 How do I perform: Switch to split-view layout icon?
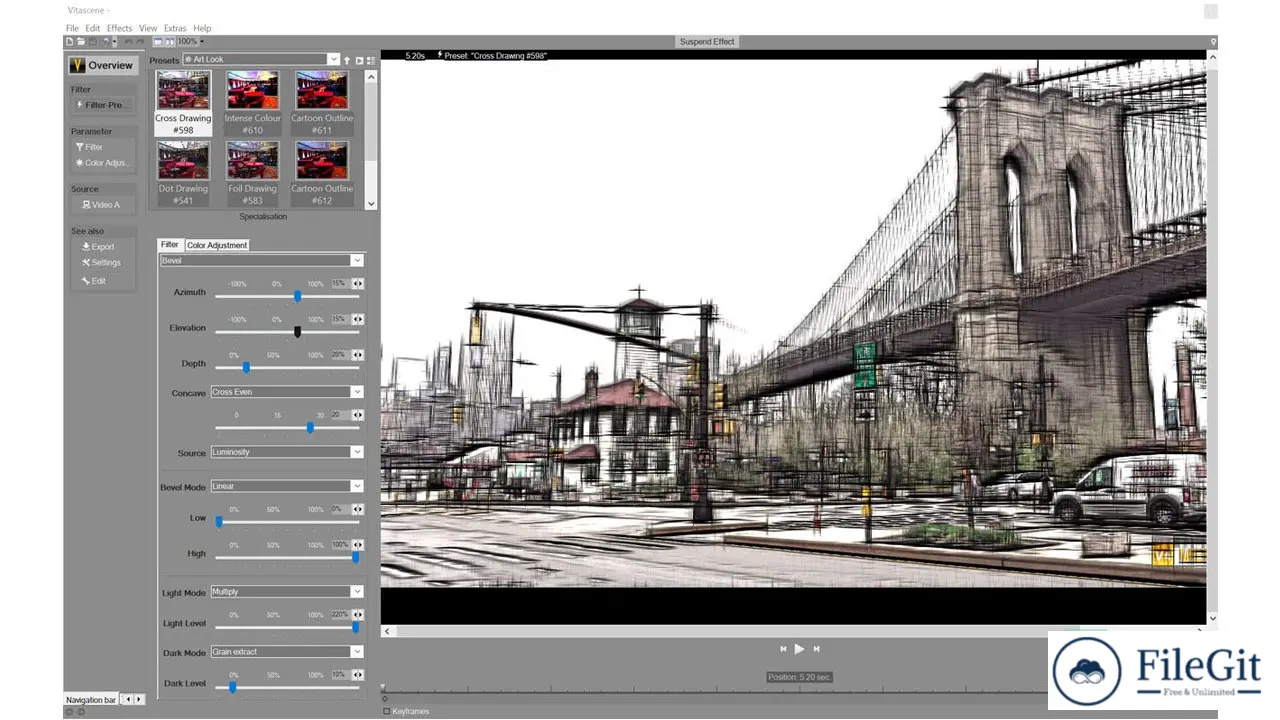(x=170, y=41)
